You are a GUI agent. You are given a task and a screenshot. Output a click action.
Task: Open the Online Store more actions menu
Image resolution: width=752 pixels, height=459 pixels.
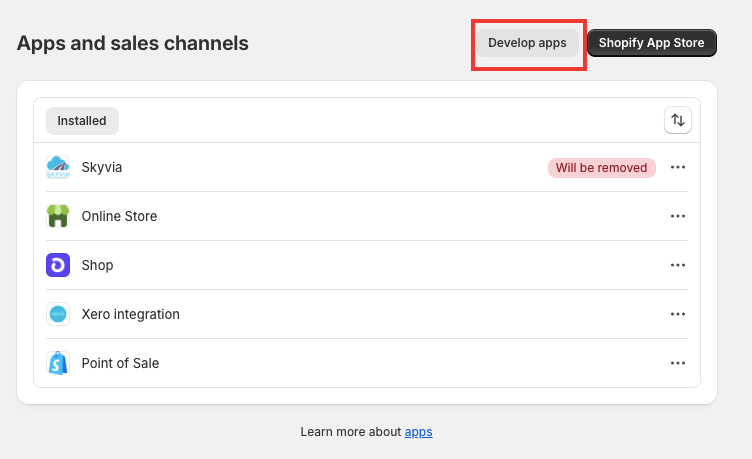(x=678, y=216)
